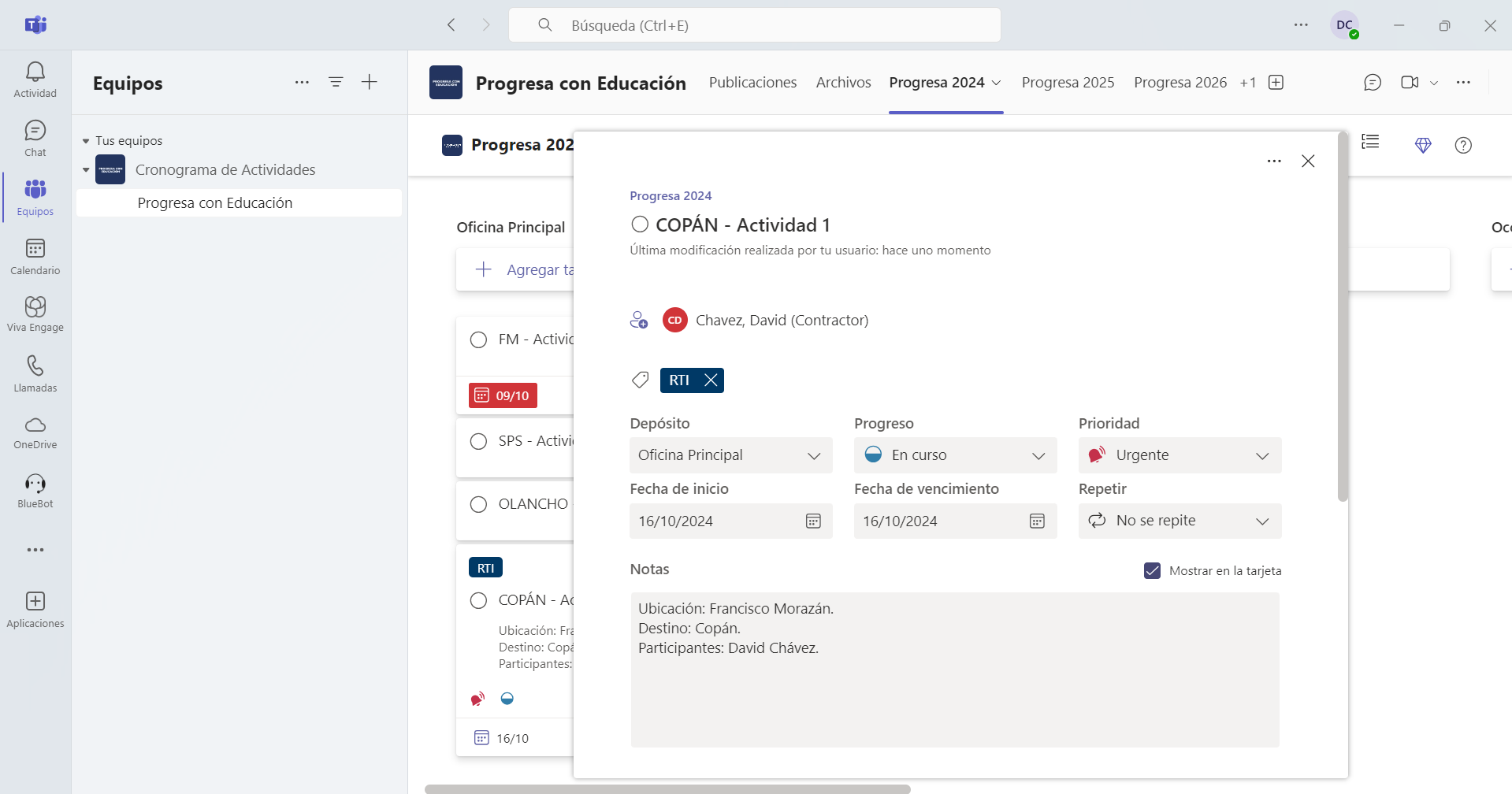Show hidden tabs with +1

pyautogui.click(x=1248, y=83)
